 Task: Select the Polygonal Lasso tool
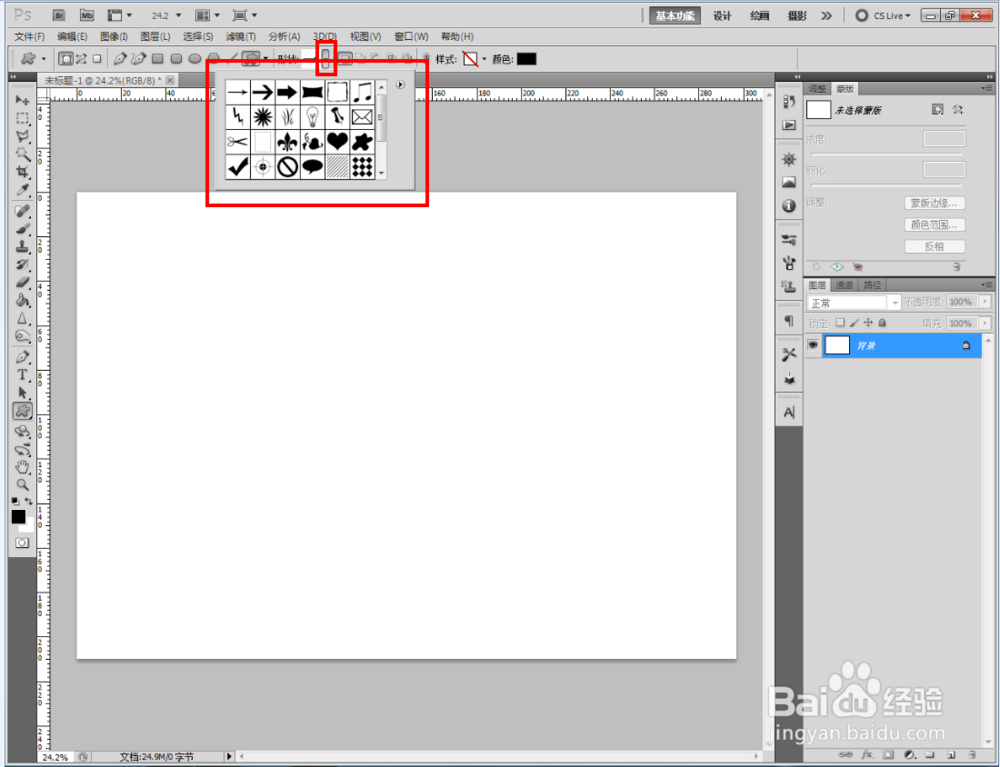[22, 136]
